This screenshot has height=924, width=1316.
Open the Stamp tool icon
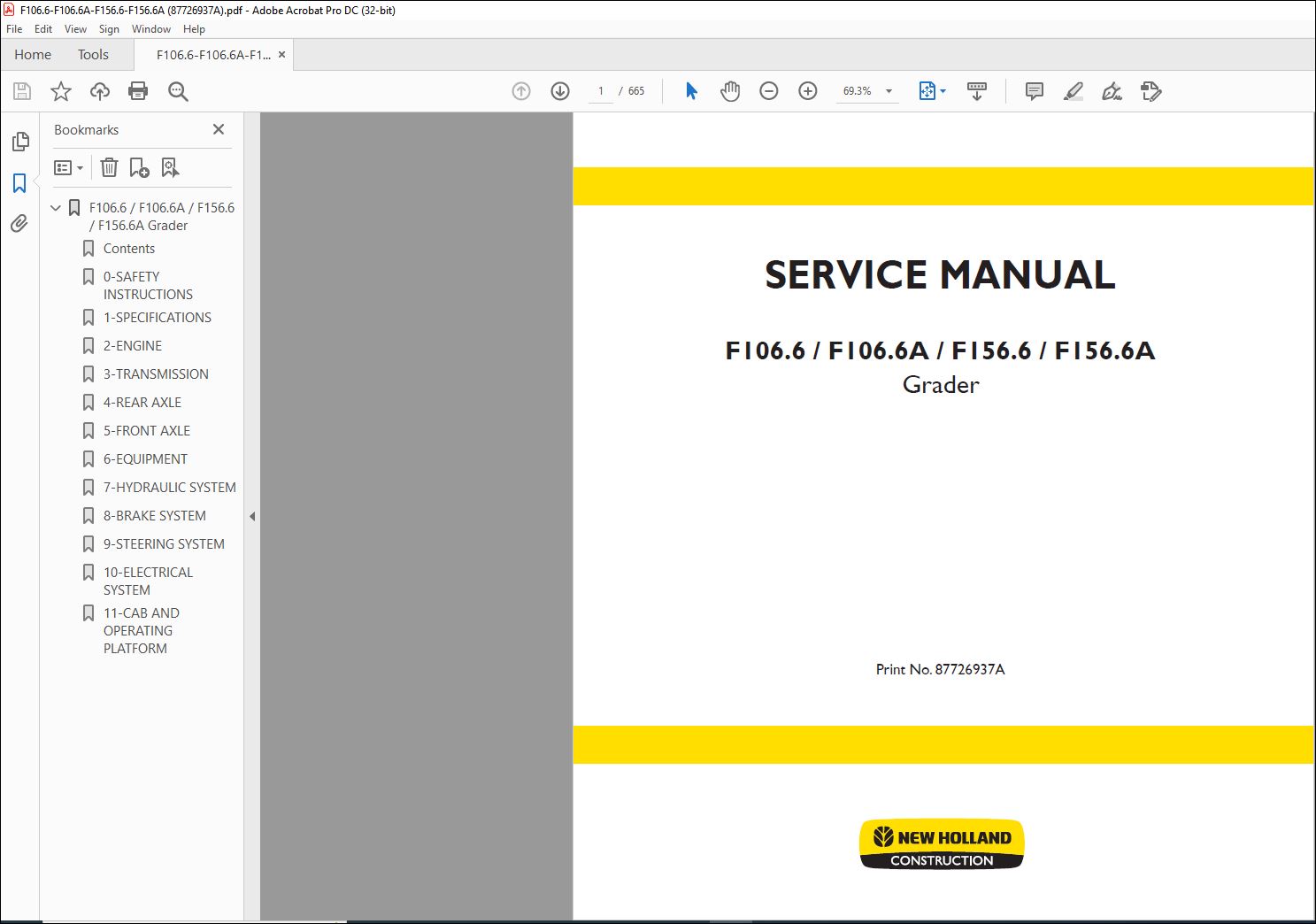[1151, 91]
